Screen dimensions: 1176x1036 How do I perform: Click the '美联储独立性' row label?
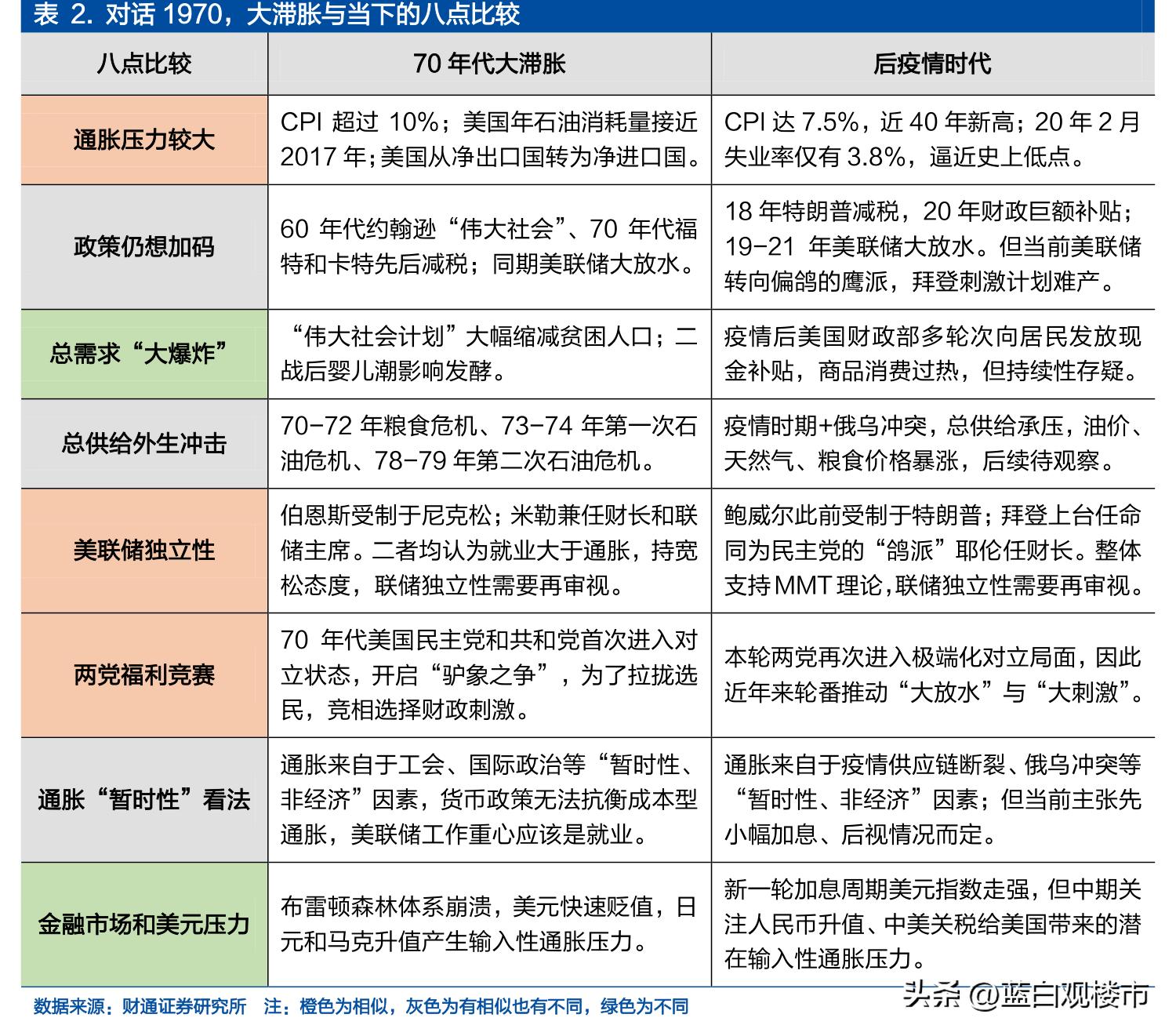144,551
